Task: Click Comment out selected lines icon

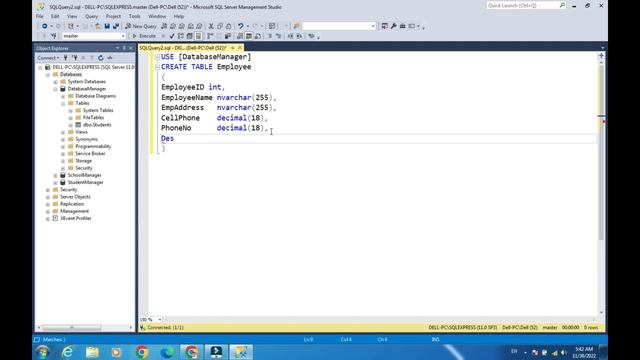Action: [x=270, y=36]
